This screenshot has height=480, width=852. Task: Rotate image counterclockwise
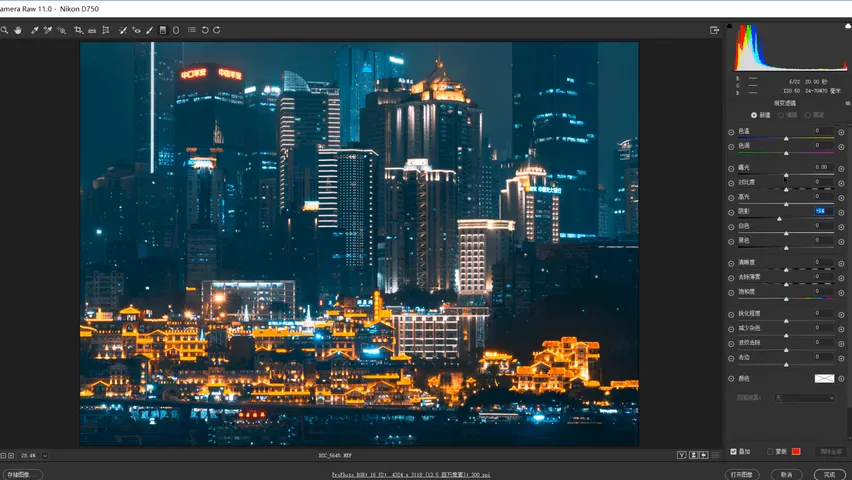pyautogui.click(x=205, y=30)
